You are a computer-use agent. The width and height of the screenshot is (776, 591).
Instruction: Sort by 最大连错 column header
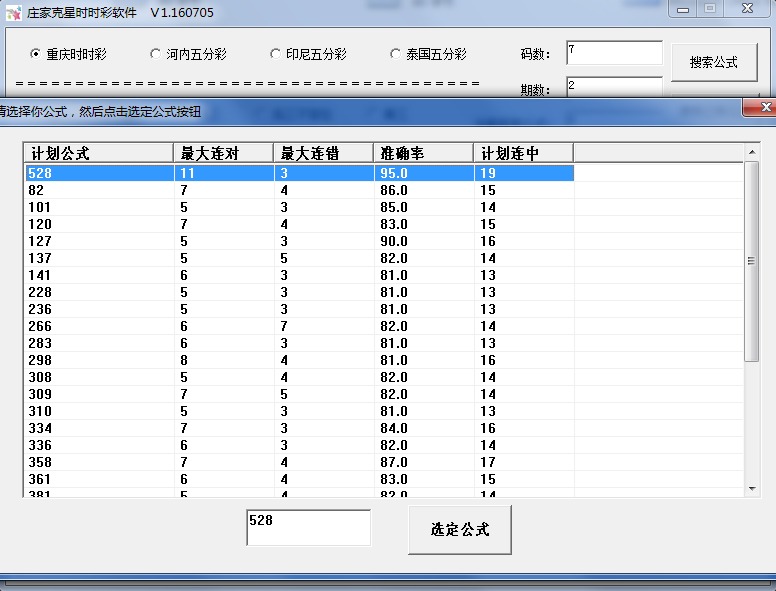point(322,153)
